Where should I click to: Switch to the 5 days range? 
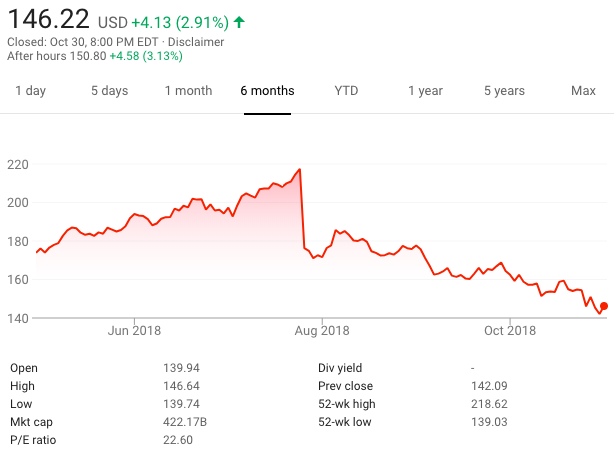[109, 91]
